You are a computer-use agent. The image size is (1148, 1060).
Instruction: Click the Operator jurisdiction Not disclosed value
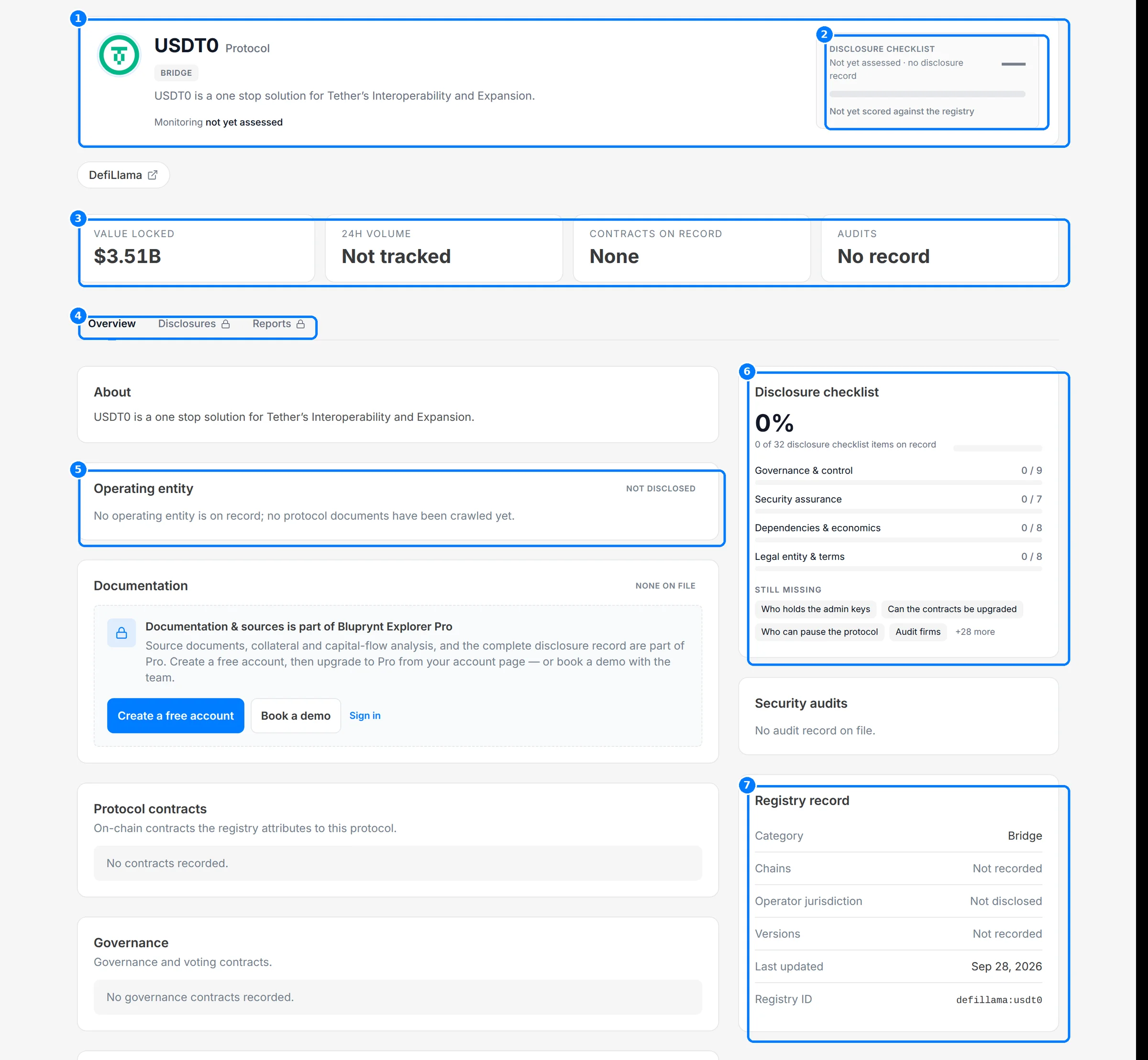coord(1006,901)
